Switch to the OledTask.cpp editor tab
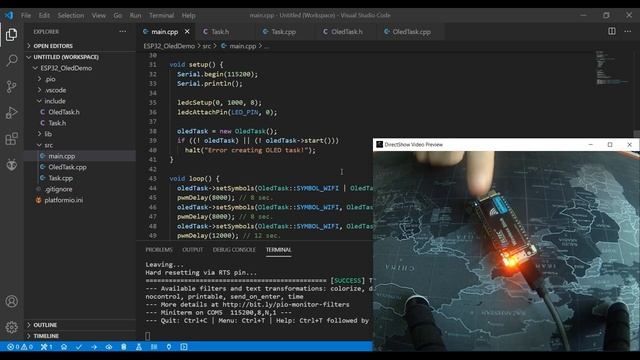This screenshot has height=360, width=640. 410,31
